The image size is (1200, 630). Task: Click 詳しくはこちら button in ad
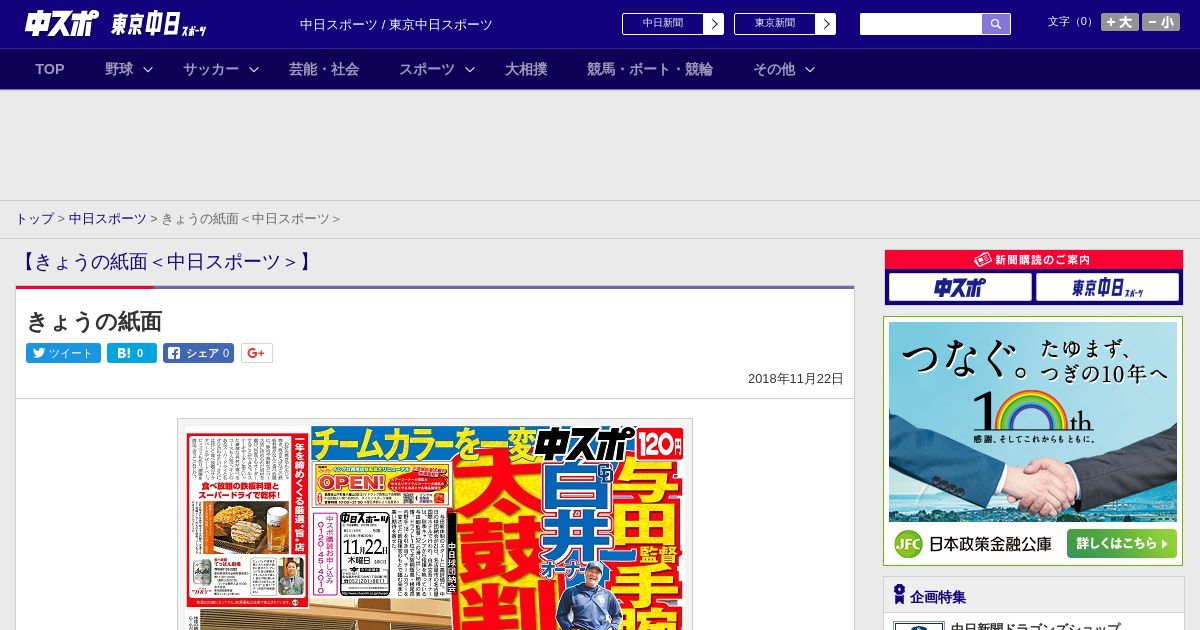pos(1121,543)
